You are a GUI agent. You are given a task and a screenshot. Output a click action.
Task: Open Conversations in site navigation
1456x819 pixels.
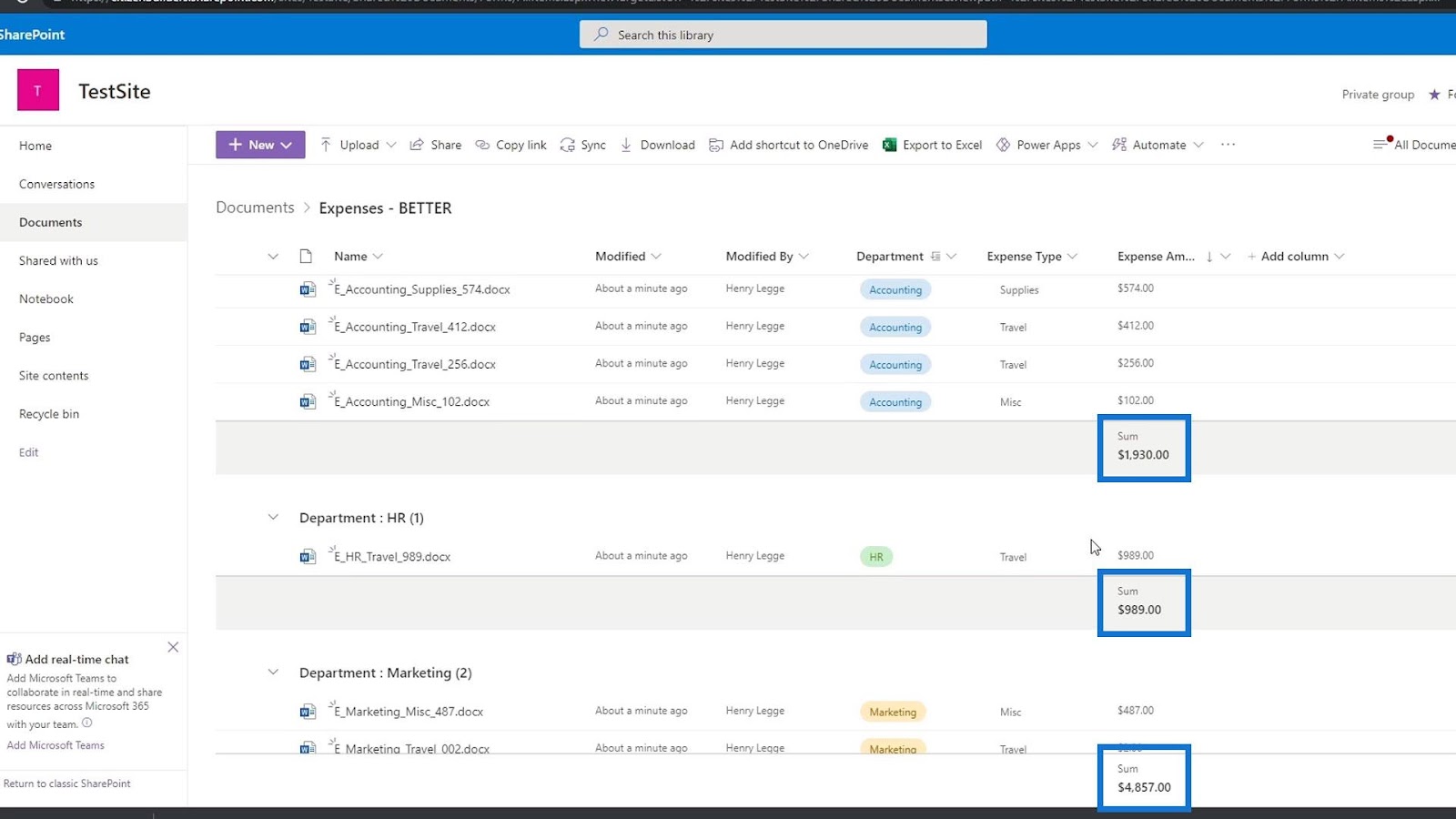[x=56, y=184]
